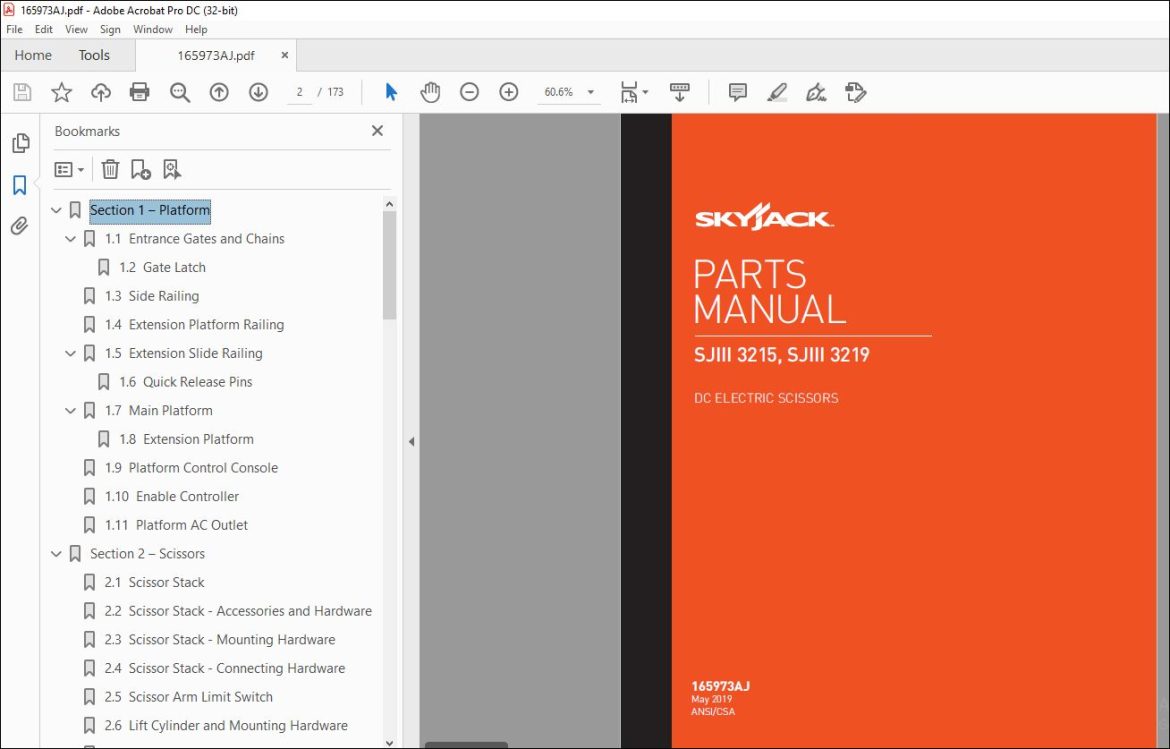
Task: Collapse 1.5 Extension Slide Railing
Action: pyautogui.click(x=70, y=354)
